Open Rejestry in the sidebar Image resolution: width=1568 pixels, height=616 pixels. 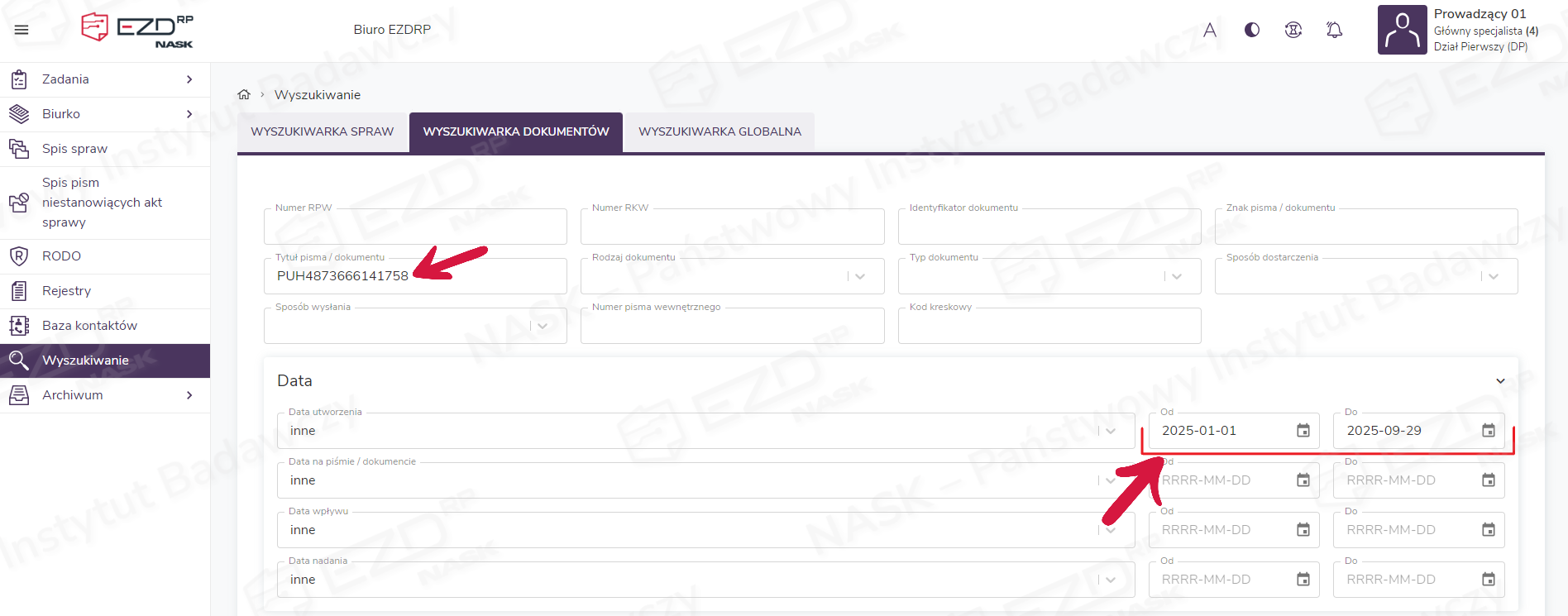click(x=67, y=291)
